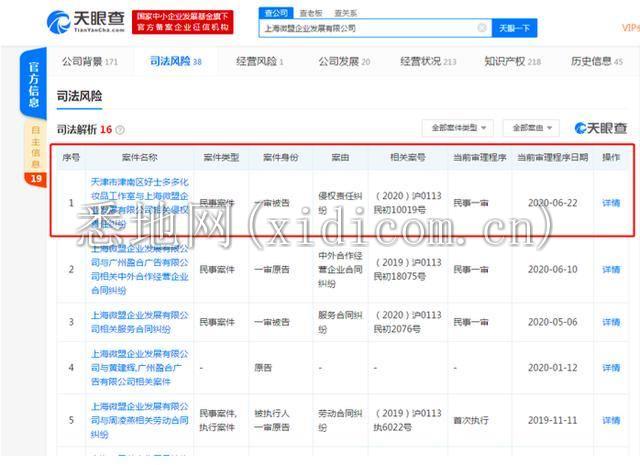Click the red 官方备案企业征信机构 banner

tap(182, 22)
